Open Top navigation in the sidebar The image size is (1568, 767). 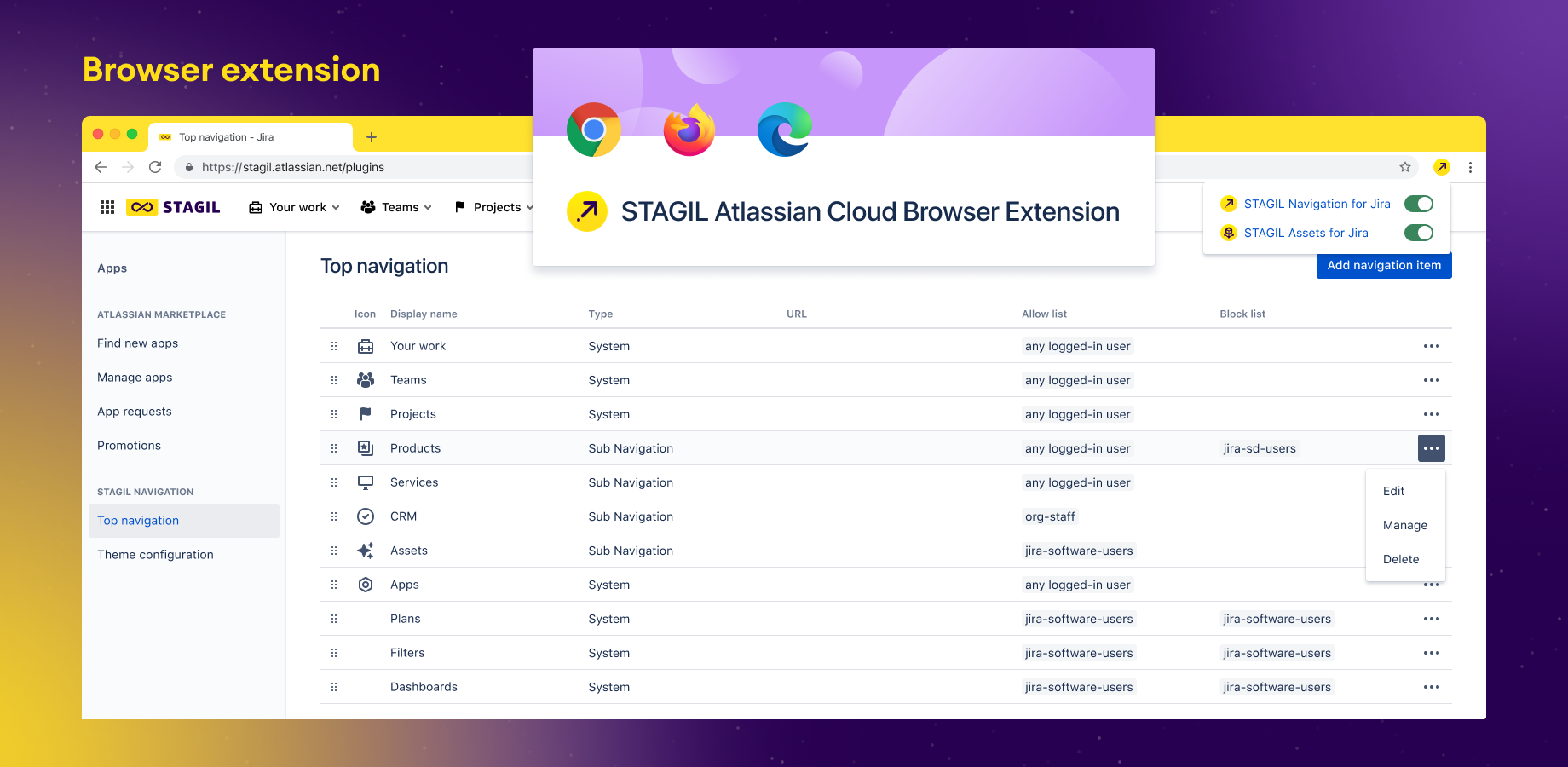tap(184, 521)
